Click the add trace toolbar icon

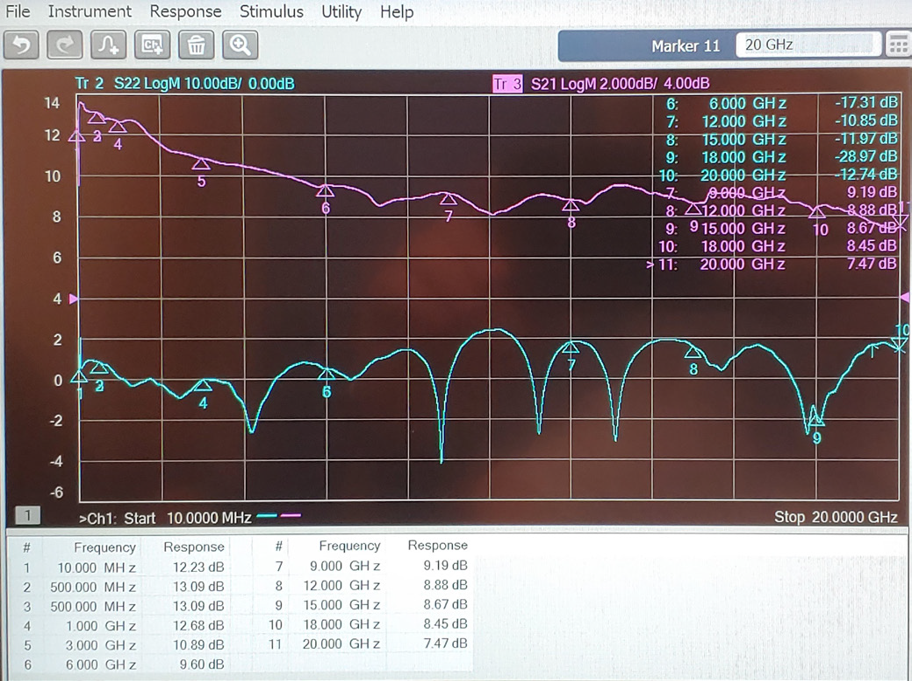108,45
